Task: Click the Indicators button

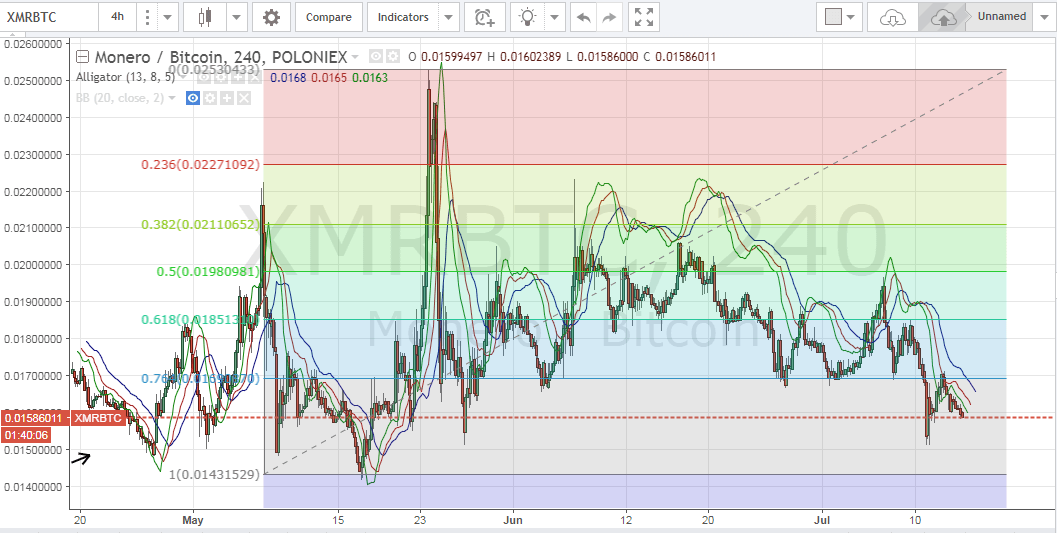Action: [403, 18]
